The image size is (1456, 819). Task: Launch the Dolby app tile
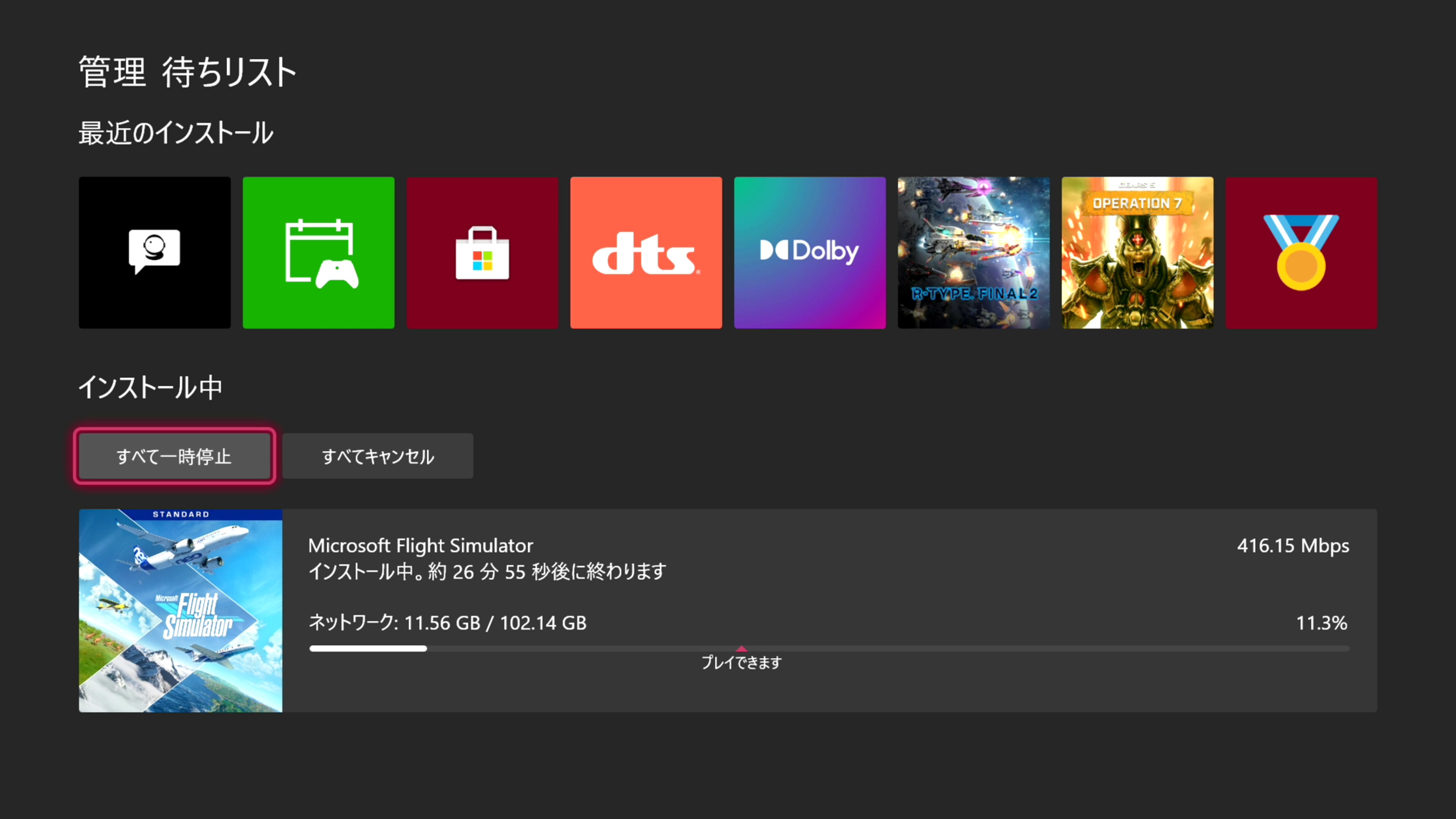tap(809, 252)
